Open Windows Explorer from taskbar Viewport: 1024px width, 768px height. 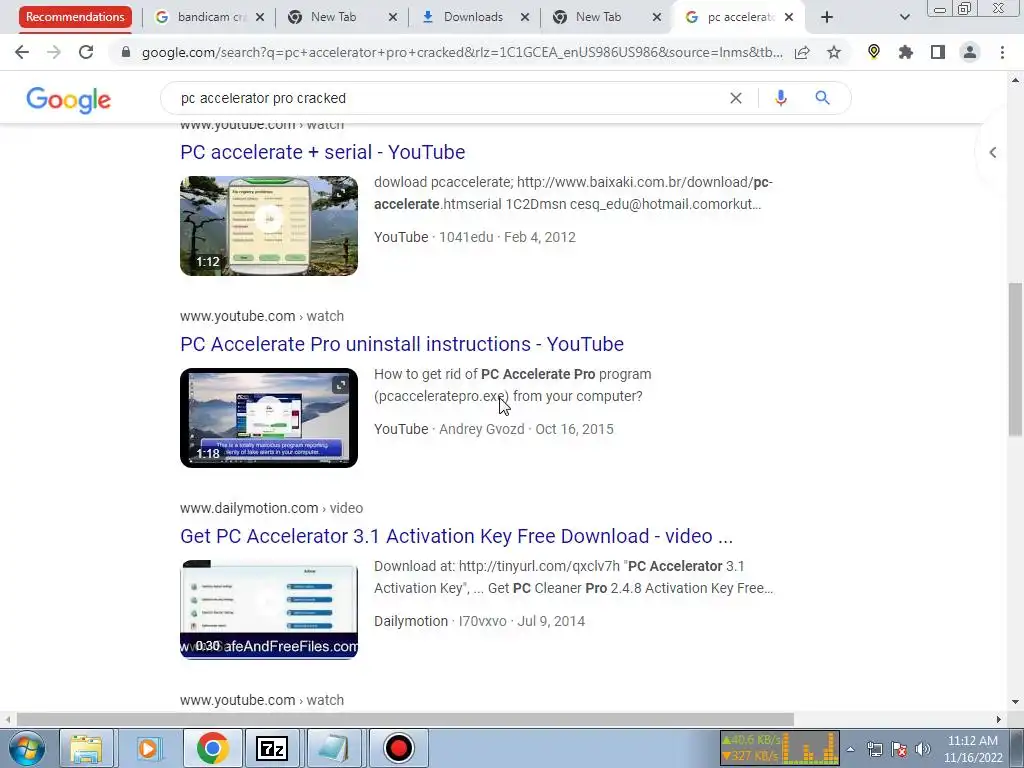coord(86,748)
